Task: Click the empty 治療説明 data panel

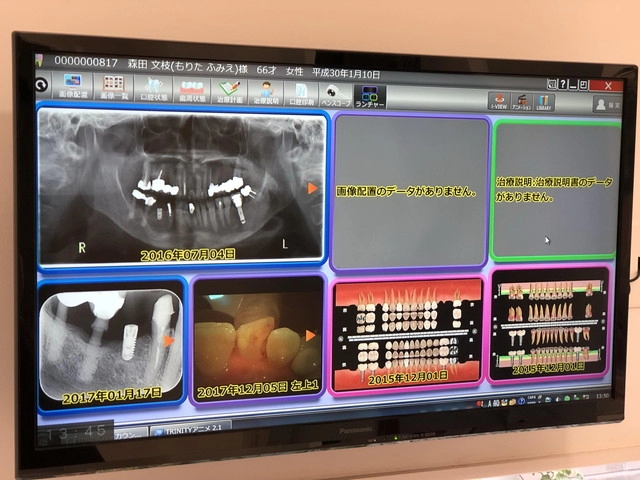Action: [x=556, y=190]
